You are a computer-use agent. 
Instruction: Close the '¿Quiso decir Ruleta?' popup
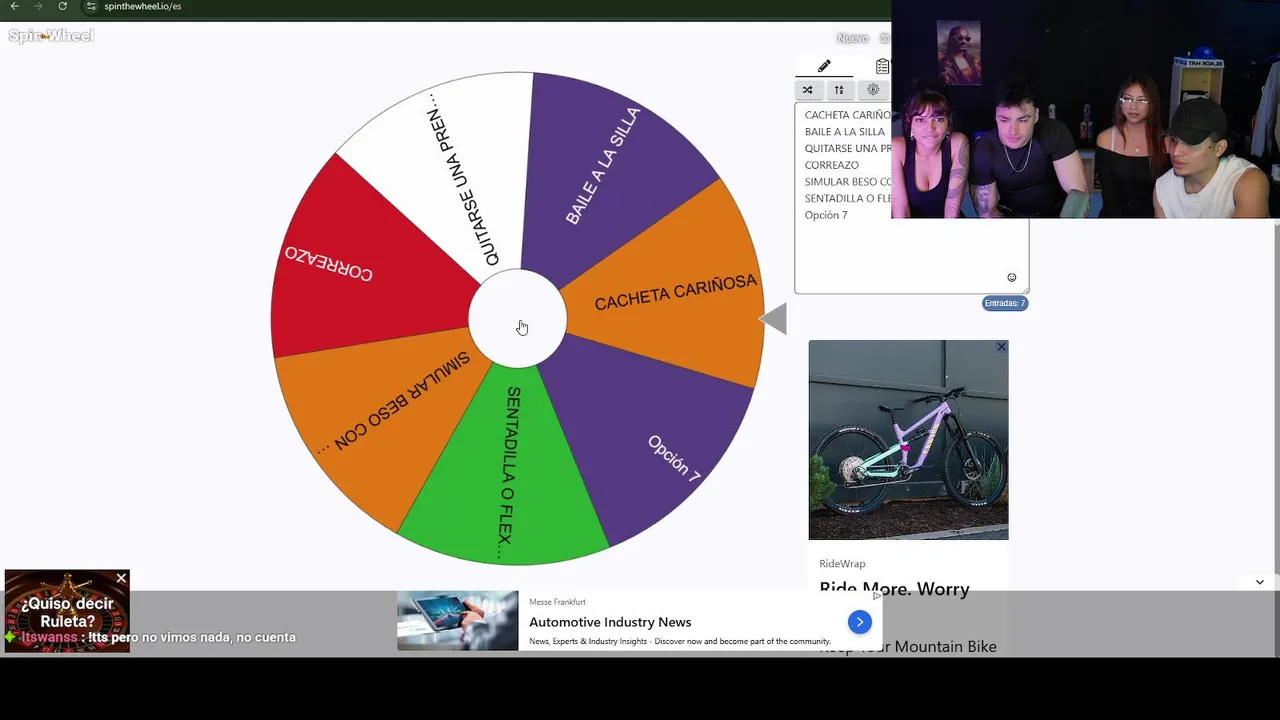pyautogui.click(x=121, y=578)
